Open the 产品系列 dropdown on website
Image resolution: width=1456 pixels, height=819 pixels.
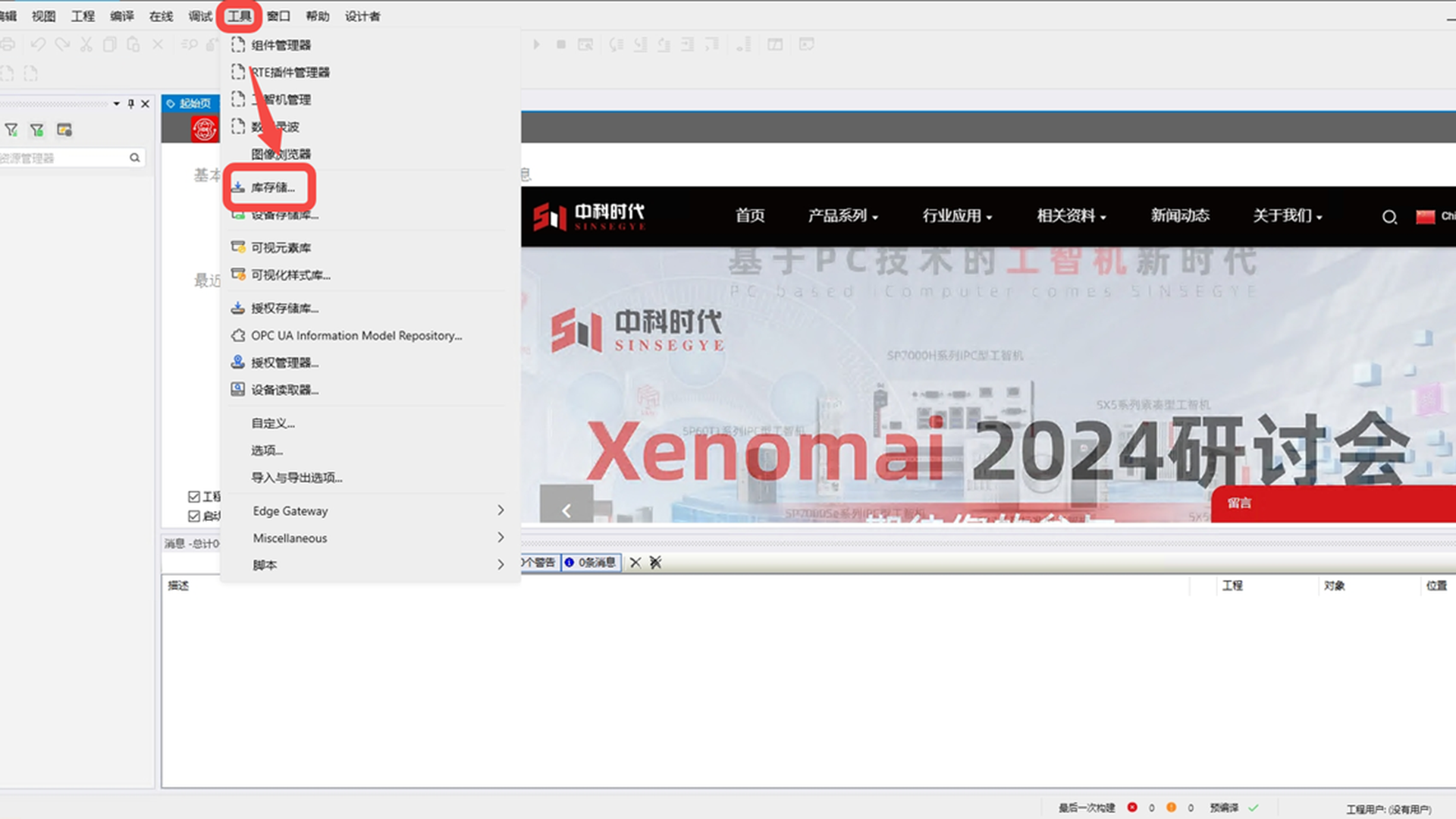(x=843, y=216)
